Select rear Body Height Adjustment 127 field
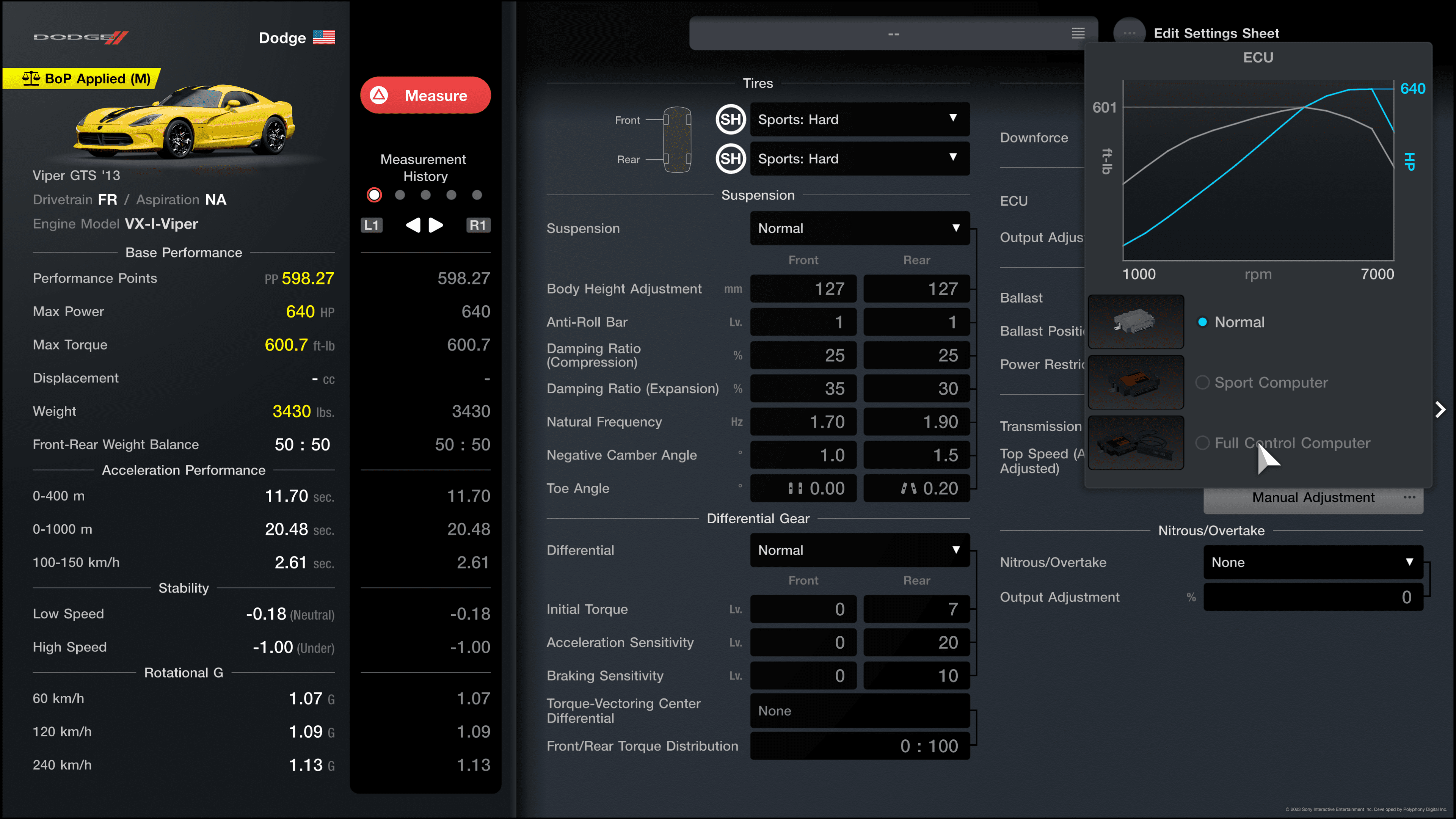 pyautogui.click(x=917, y=289)
